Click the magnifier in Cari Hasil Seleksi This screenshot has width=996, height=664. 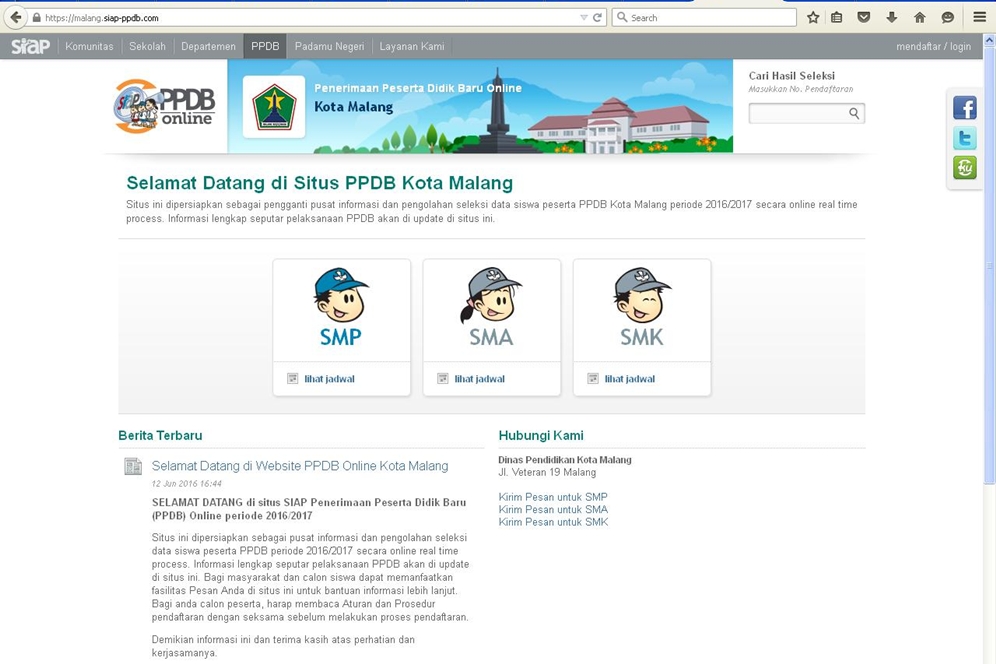point(854,114)
